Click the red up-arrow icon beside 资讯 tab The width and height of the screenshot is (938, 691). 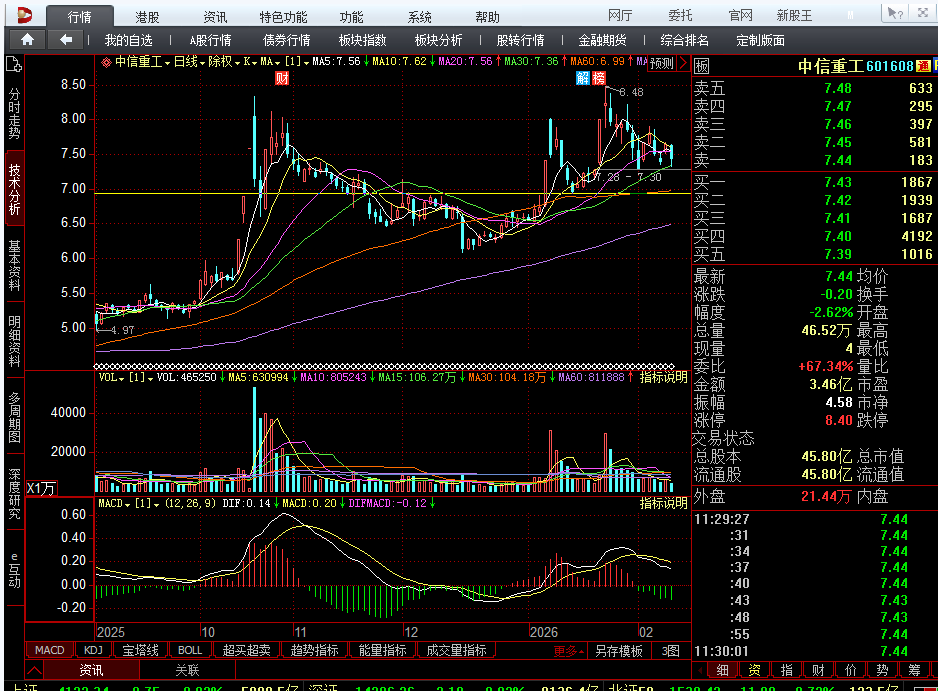coord(35,670)
